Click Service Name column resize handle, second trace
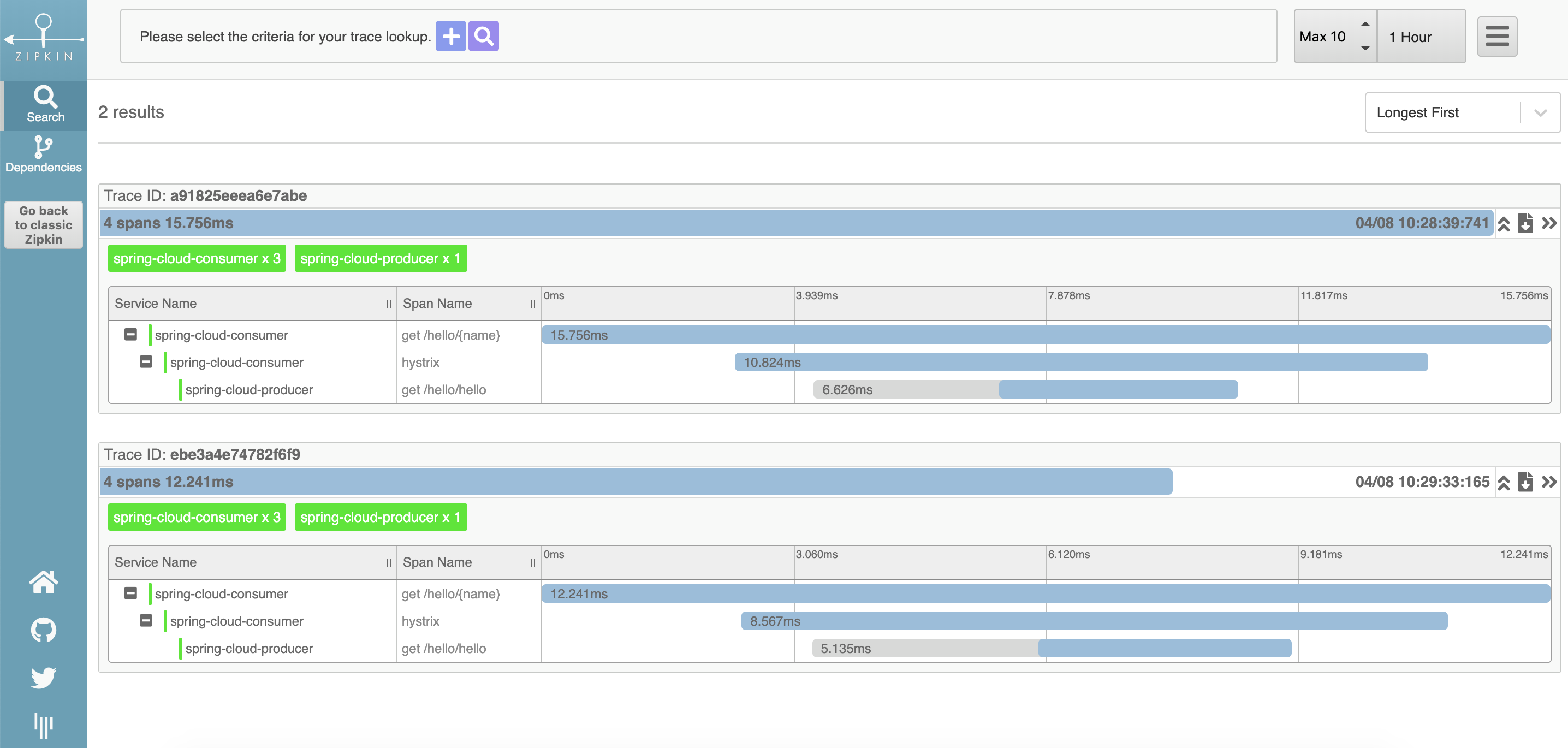 coord(389,562)
